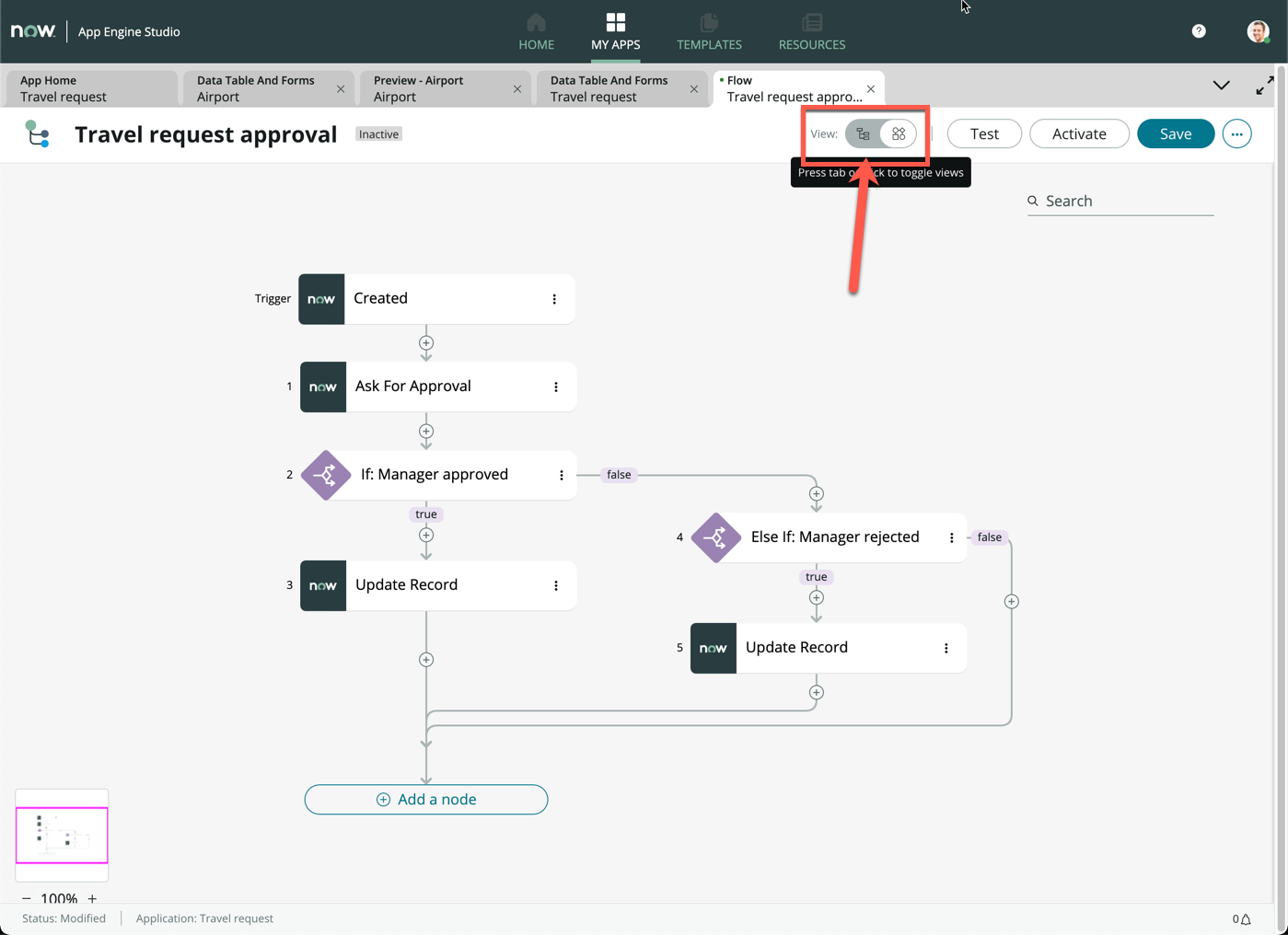The image size is (1288, 935).
Task: Click Application: Travel request status text
Action: pyautogui.click(x=204, y=918)
